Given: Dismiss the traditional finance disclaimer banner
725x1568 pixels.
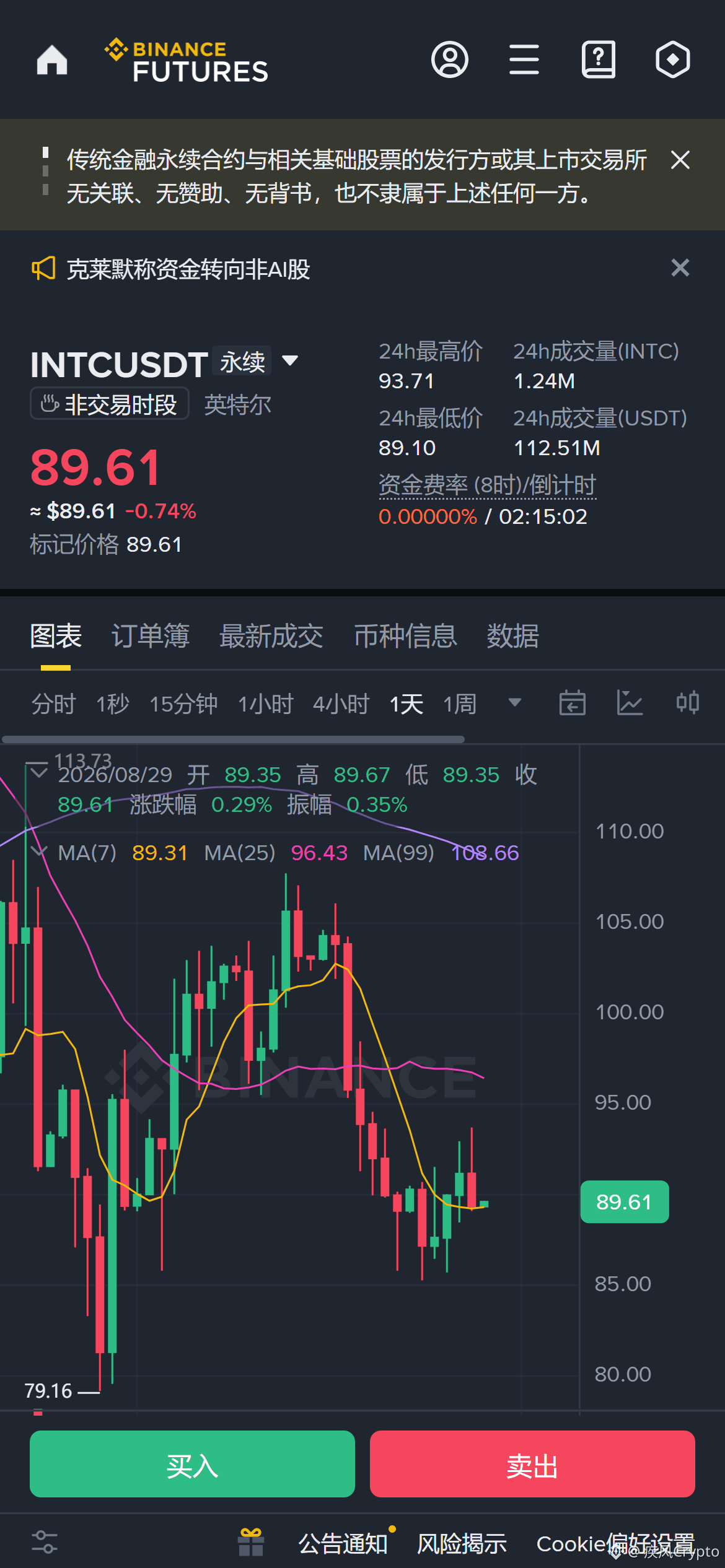Looking at the screenshot, I should [x=680, y=160].
